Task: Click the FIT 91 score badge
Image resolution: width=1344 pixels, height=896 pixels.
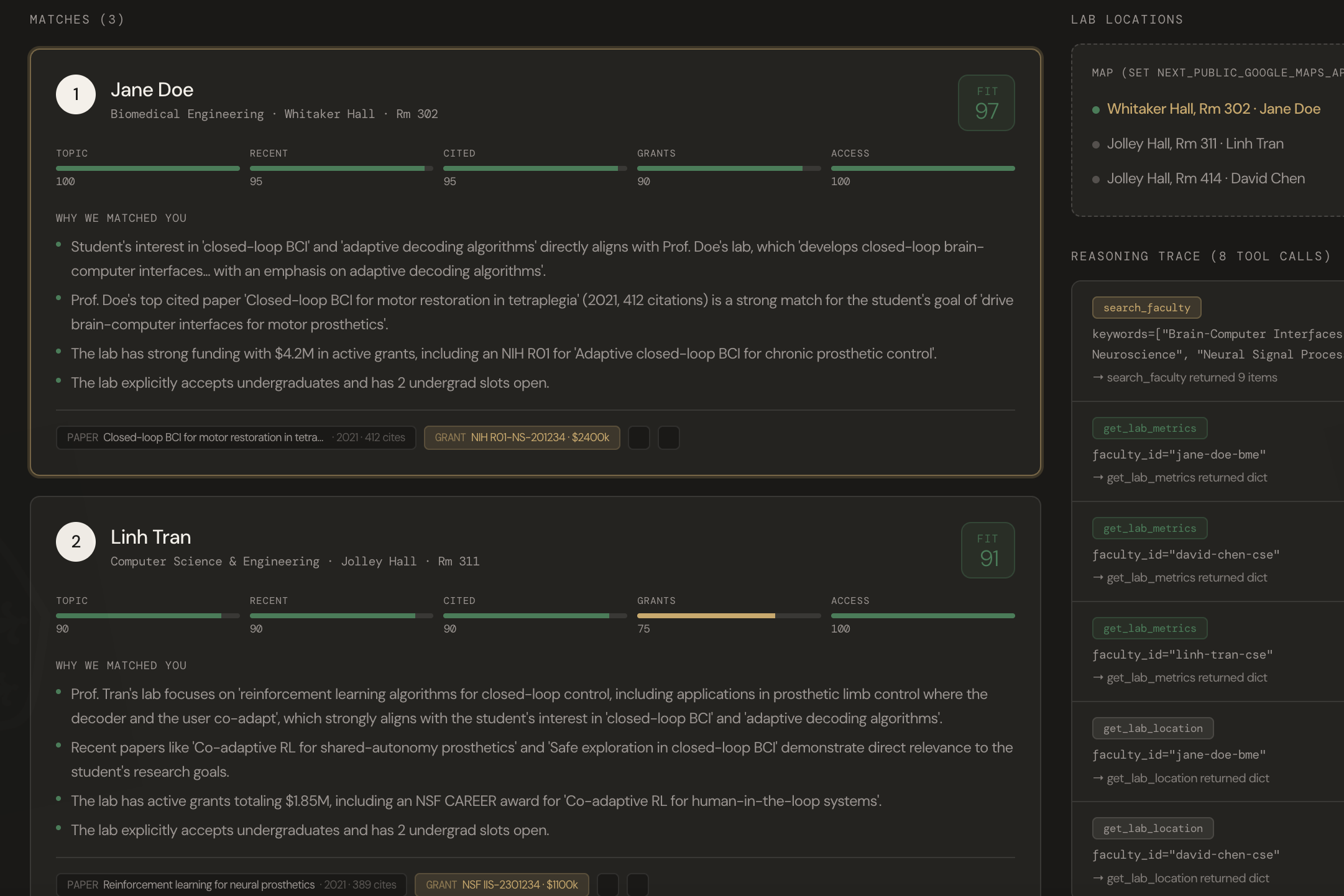Action: 988,551
